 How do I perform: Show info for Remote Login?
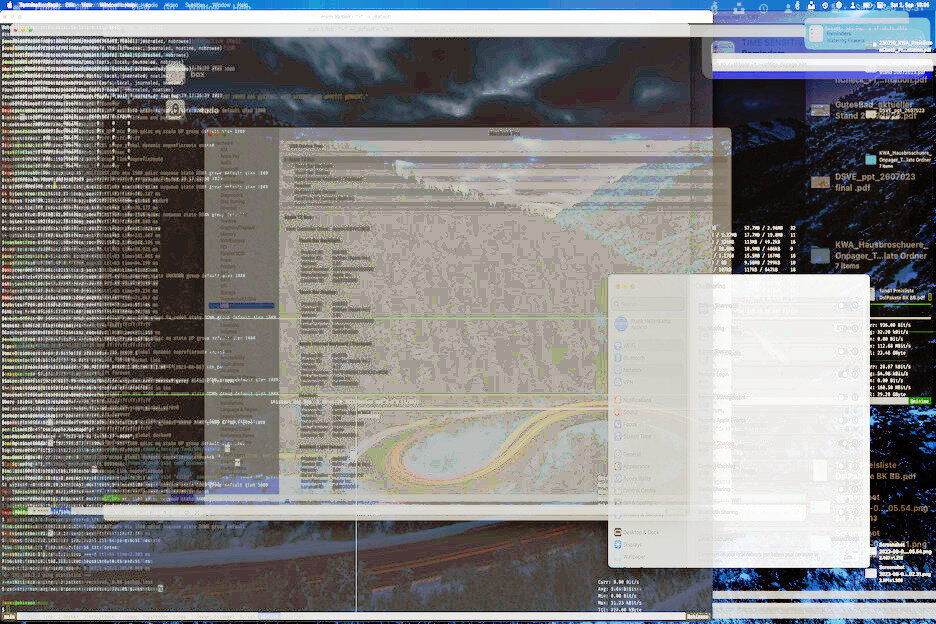[x=856, y=374]
